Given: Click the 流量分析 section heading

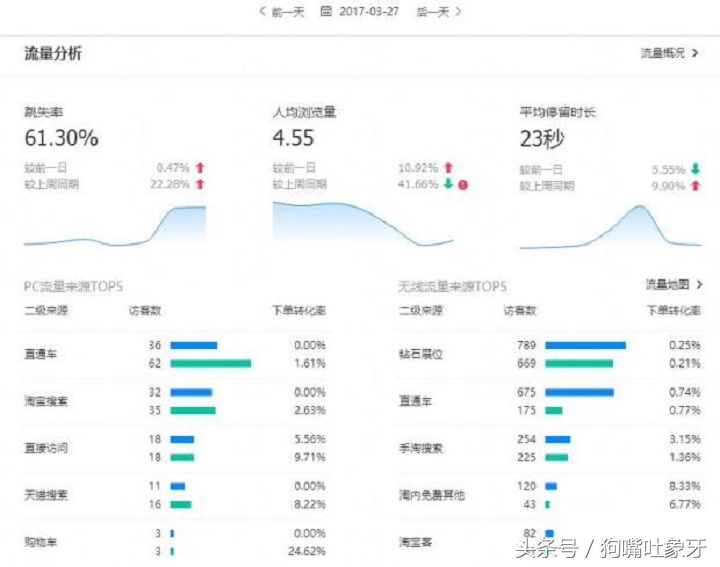Looking at the screenshot, I should (53, 53).
